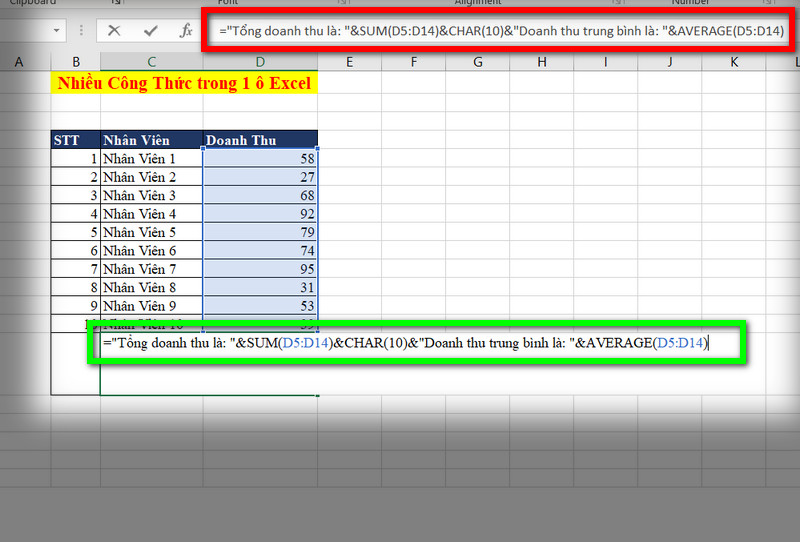This screenshot has height=542, width=800.
Task: Click the 'Nhân Viên' header cell
Action: pos(152,140)
